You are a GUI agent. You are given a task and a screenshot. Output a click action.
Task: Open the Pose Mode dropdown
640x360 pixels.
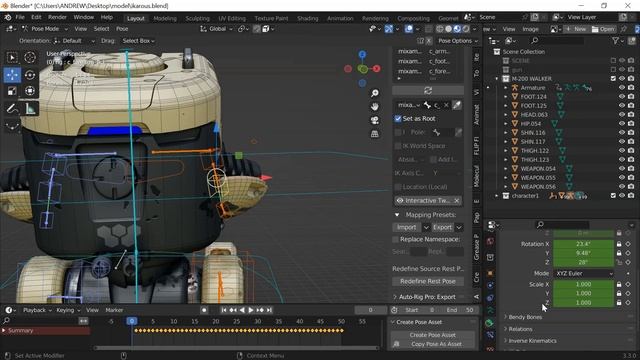[x=44, y=29]
